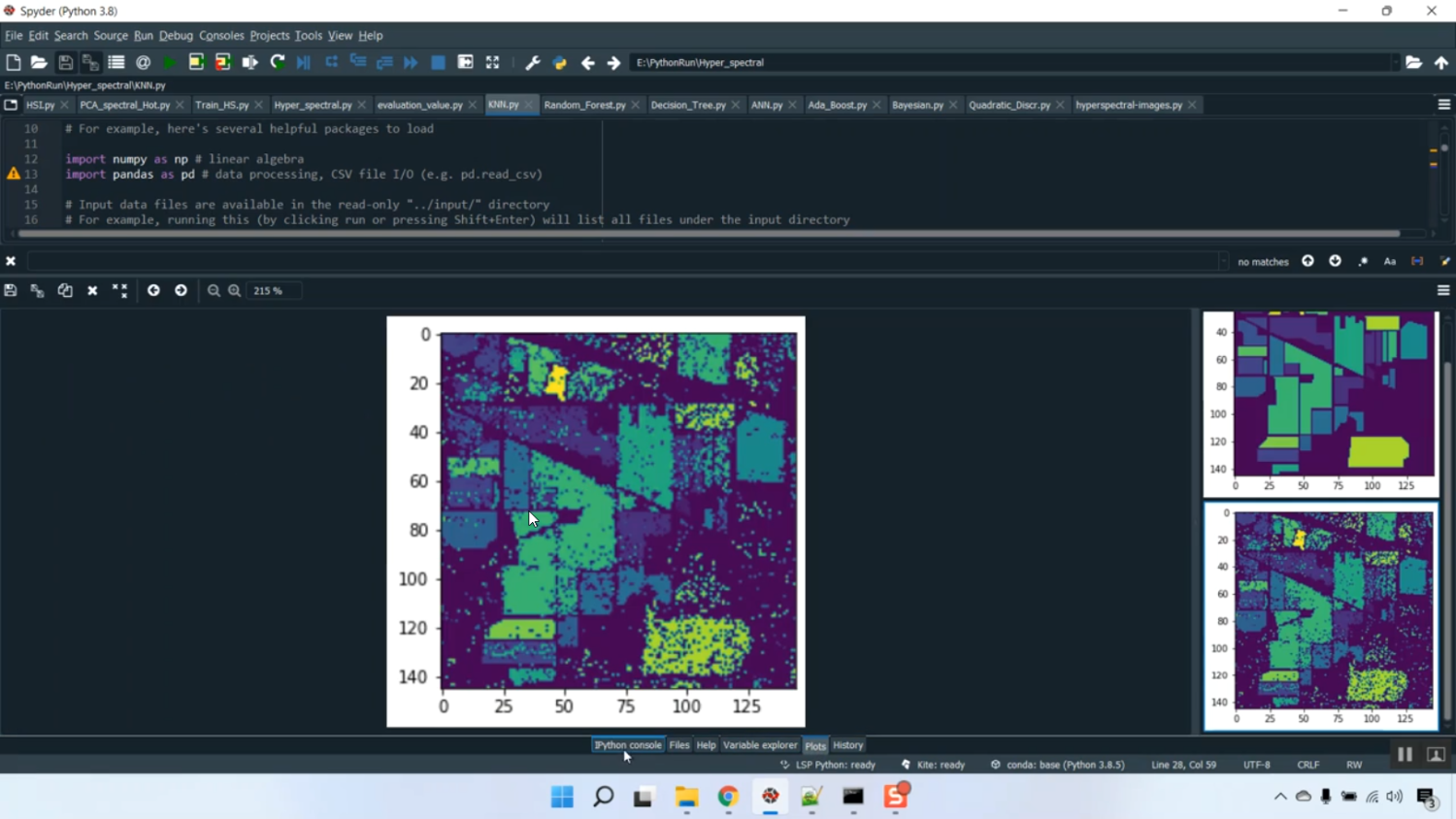Toggle whole words search option

pyautogui.click(x=1417, y=261)
